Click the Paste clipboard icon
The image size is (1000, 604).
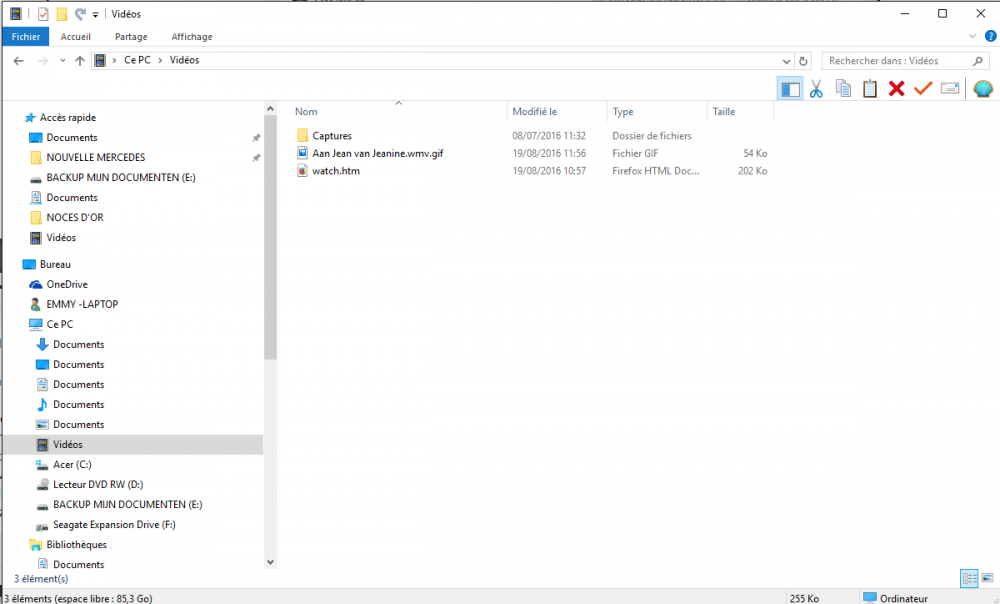870,89
